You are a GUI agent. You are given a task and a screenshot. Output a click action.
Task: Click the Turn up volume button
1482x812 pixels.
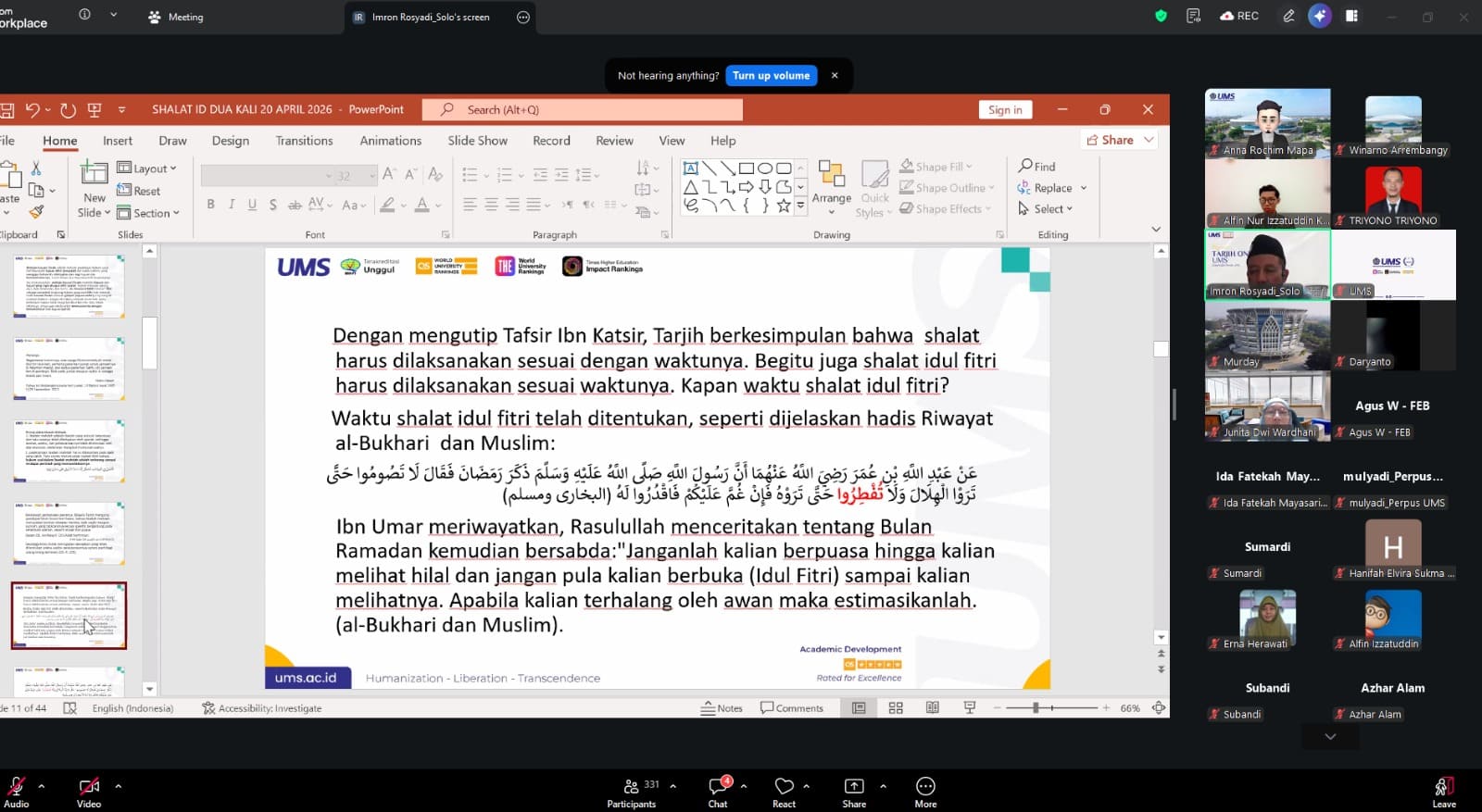(771, 76)
